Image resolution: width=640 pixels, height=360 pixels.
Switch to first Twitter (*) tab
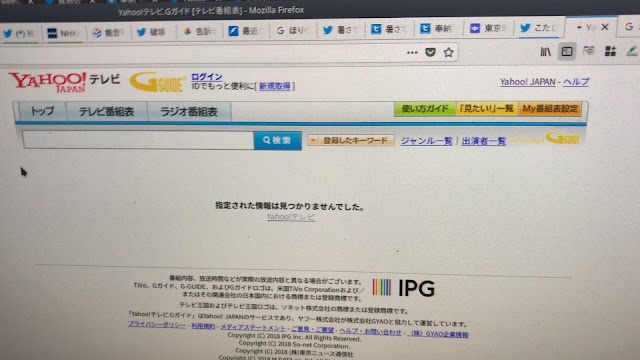tap(19, 34)
